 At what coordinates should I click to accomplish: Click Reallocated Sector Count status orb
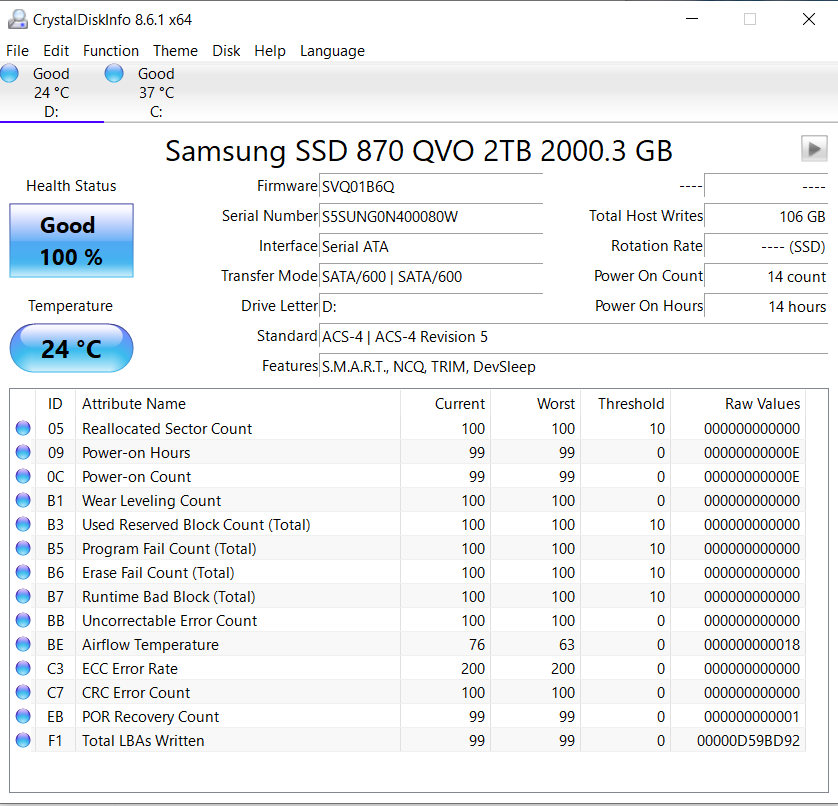coord(23,429)
